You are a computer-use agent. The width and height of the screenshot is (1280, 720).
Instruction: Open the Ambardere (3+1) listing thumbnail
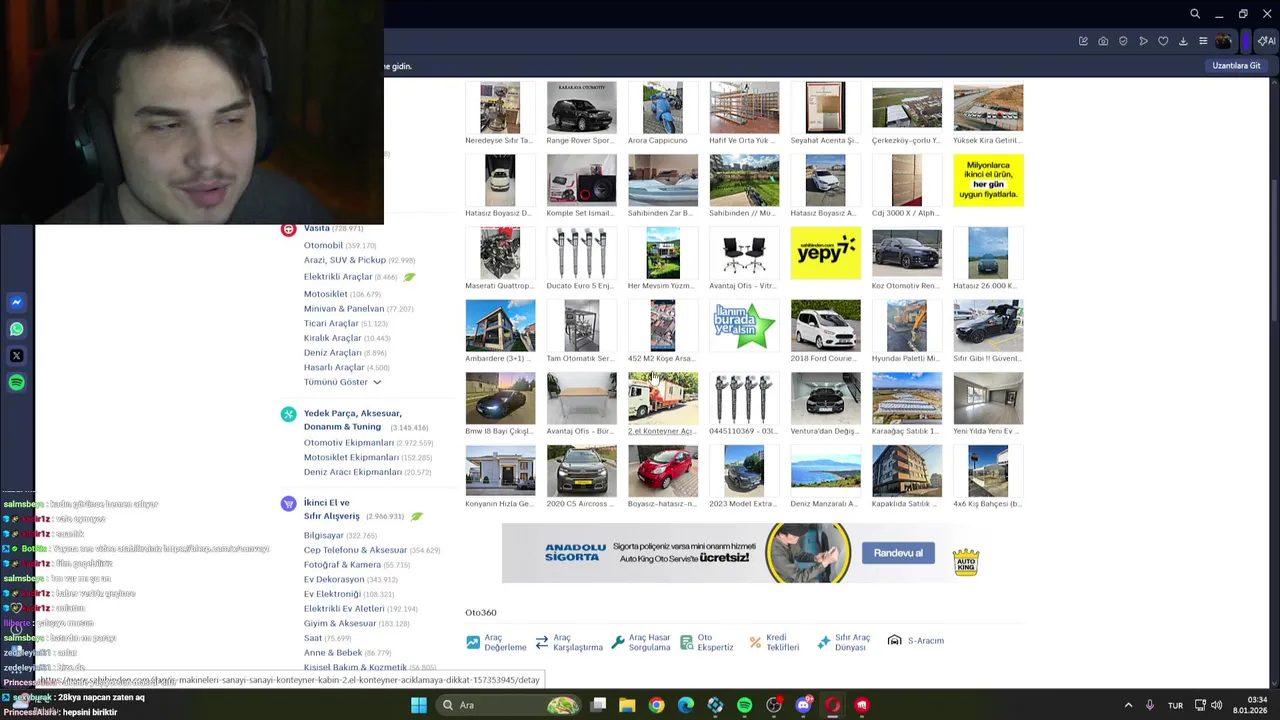[500, 325]
